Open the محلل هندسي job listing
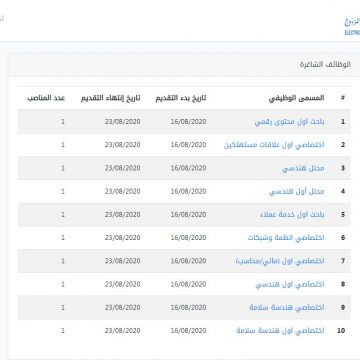Screen dimensions: 360x360 point(303,168)
